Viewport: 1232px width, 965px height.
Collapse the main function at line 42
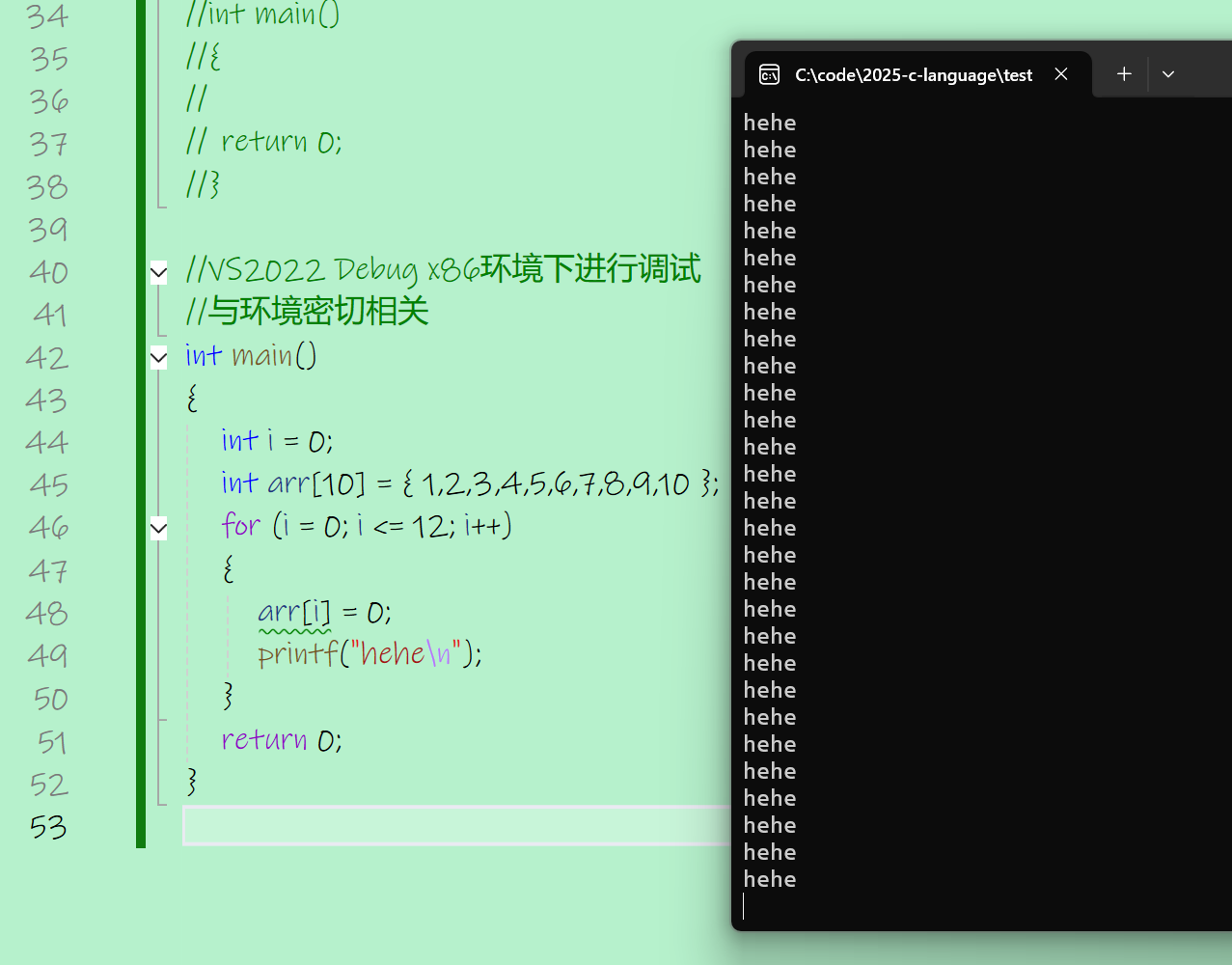point(159,358)
